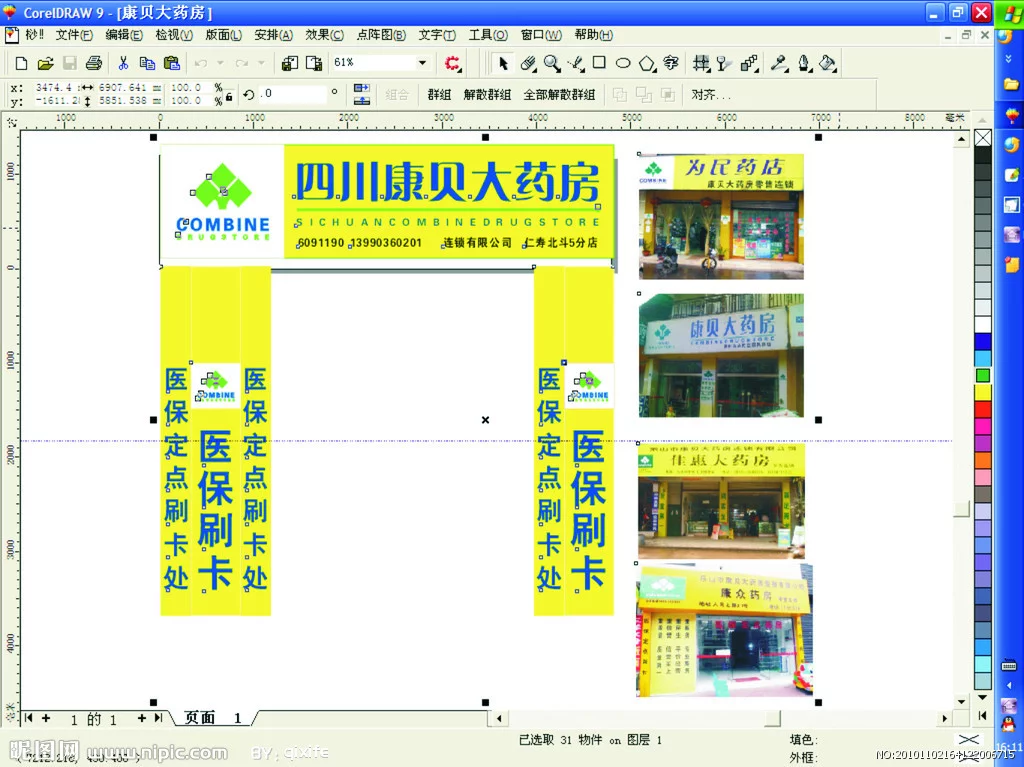Pick the blue palette swatch
This screenshot has height=767, width=1024.
pos(983,342)
